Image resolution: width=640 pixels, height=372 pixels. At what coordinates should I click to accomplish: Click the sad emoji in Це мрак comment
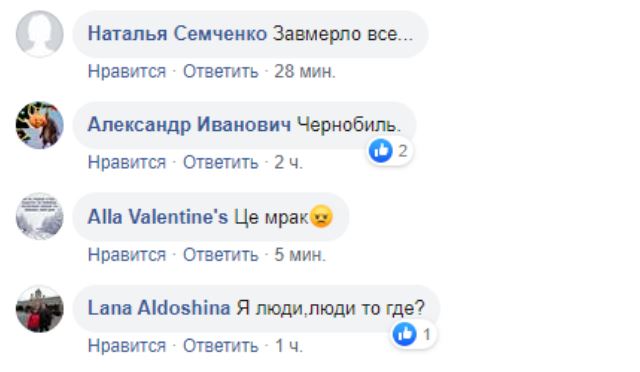click(322, 217)
